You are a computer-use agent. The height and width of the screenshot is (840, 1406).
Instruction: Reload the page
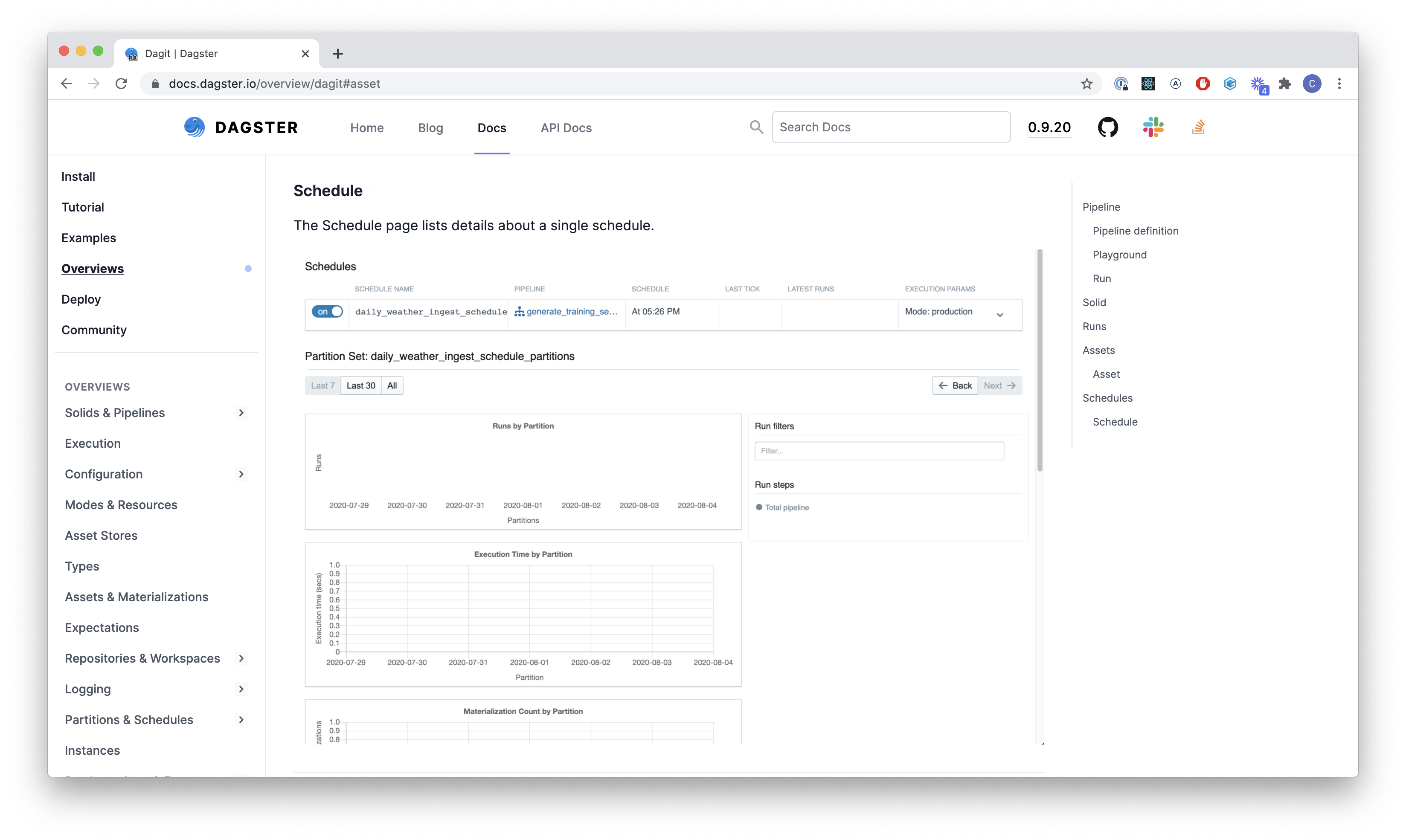click(121, 84)
